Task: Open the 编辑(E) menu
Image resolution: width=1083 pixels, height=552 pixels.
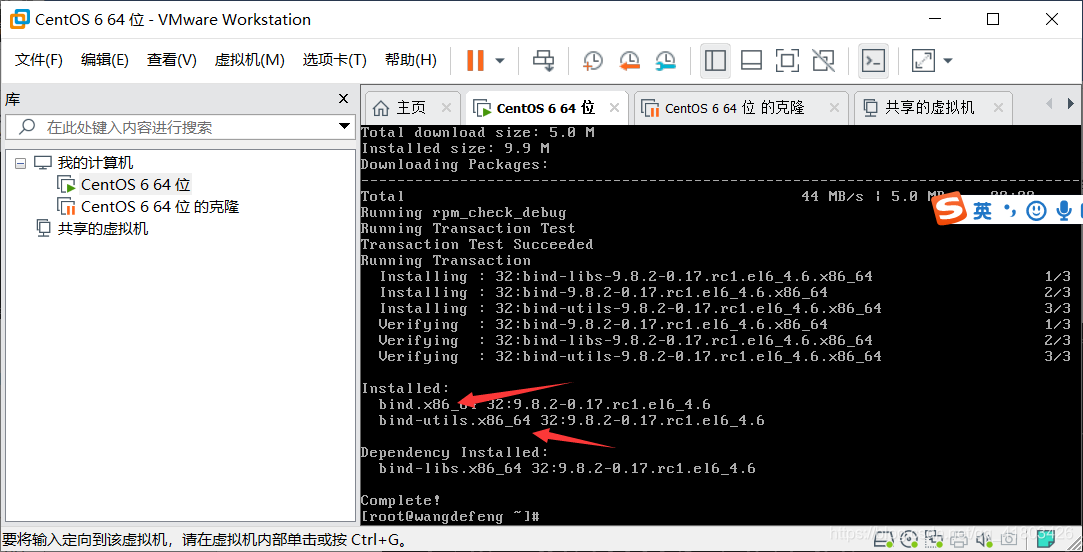Action: [x=104, y=60]
